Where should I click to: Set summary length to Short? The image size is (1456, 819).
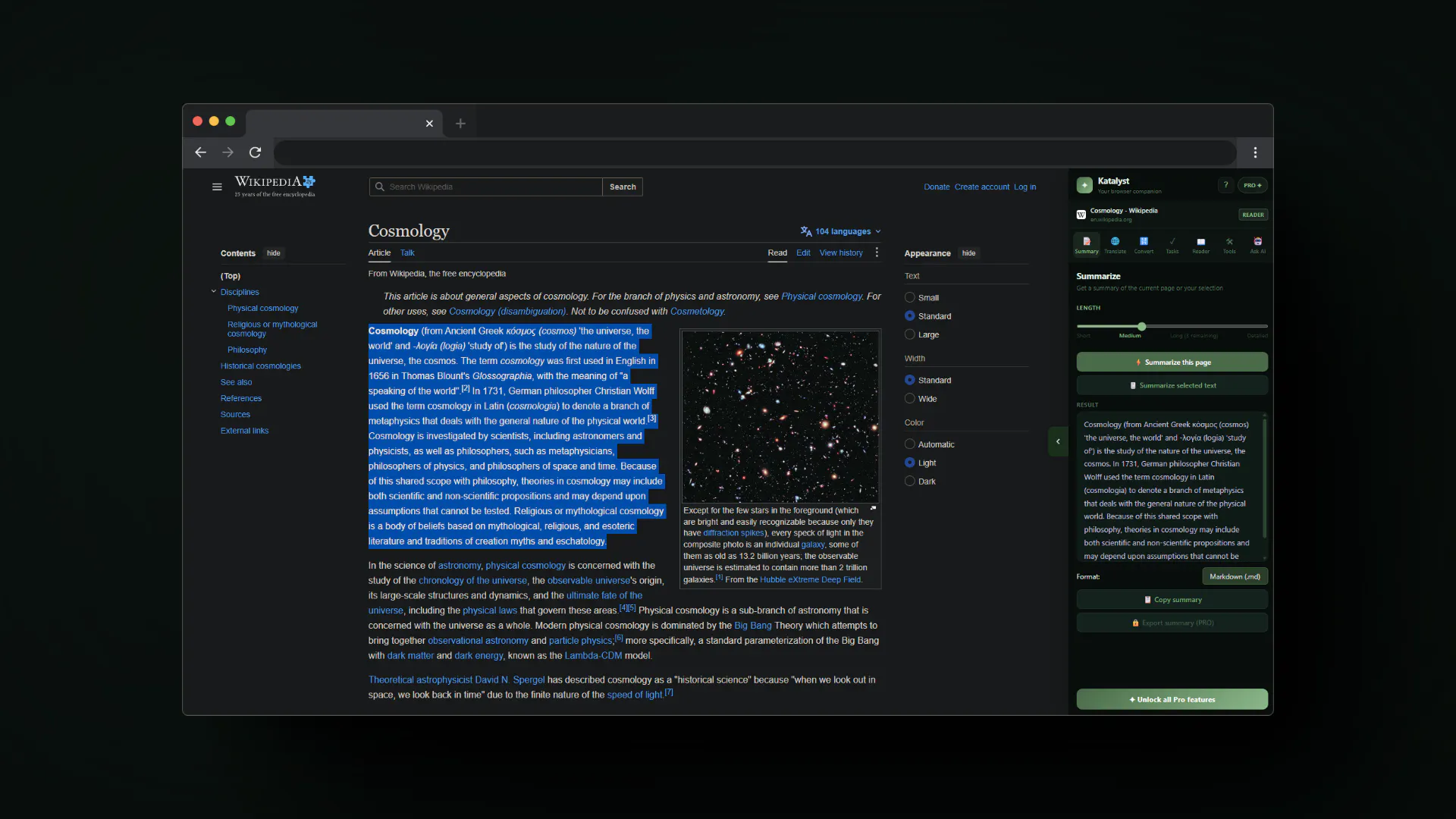coord(1084,335)
